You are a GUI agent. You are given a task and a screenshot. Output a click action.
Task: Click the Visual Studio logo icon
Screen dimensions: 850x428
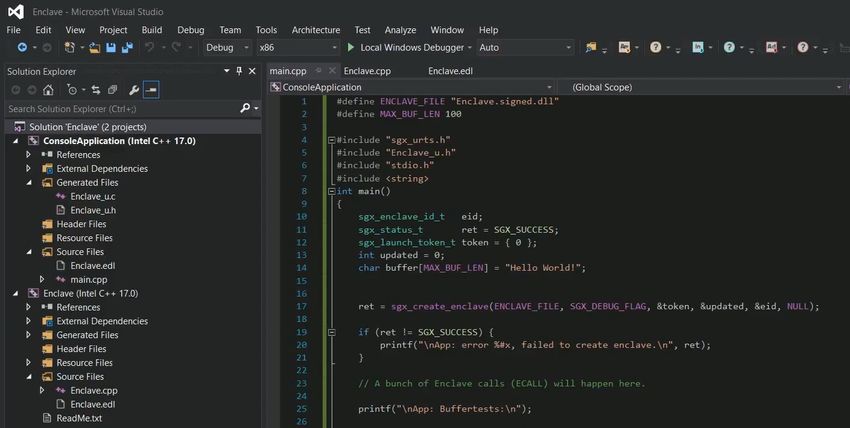pos(16,11)
